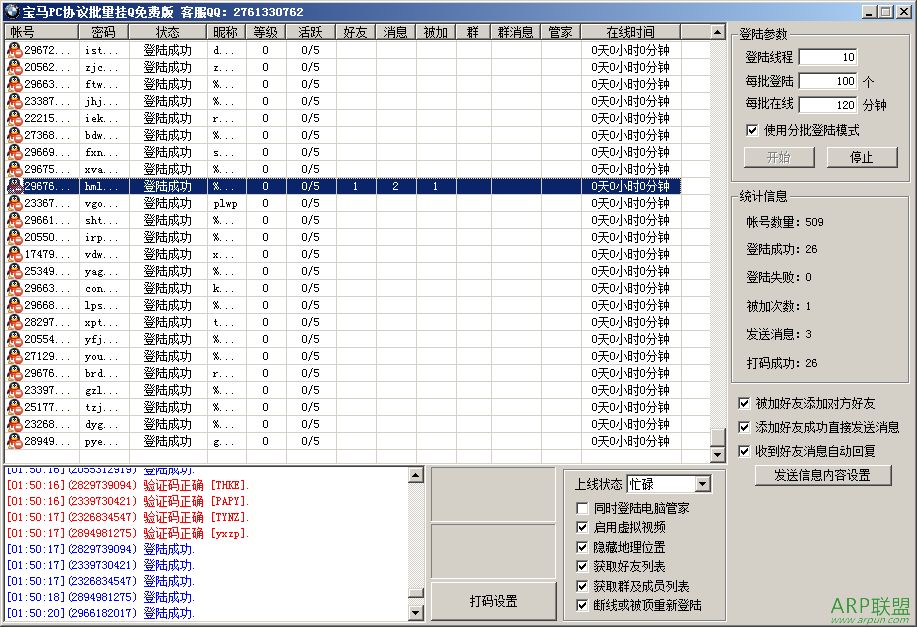Click the QQ penguin icon for account 27368...
The image size is (917, 627).
coord(14,135)
